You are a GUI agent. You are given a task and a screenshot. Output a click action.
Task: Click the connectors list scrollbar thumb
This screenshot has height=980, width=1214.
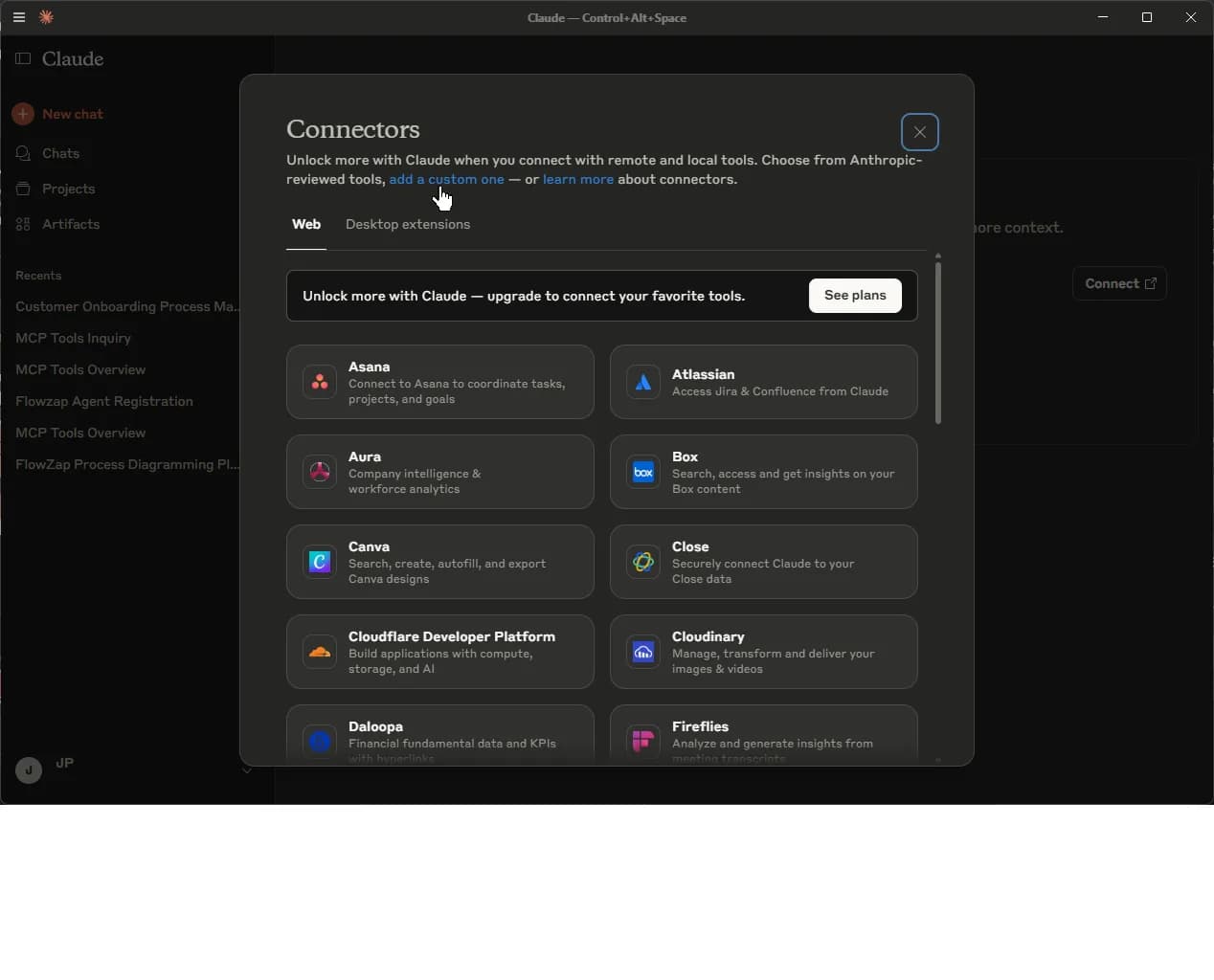pyautogui.click(x=938, y=343)
